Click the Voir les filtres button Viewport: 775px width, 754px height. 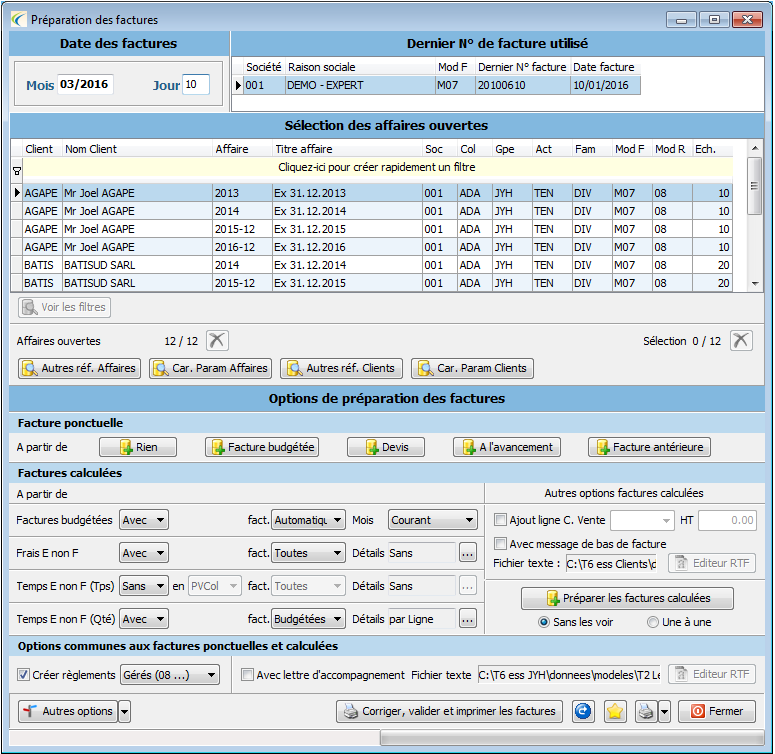65,307
